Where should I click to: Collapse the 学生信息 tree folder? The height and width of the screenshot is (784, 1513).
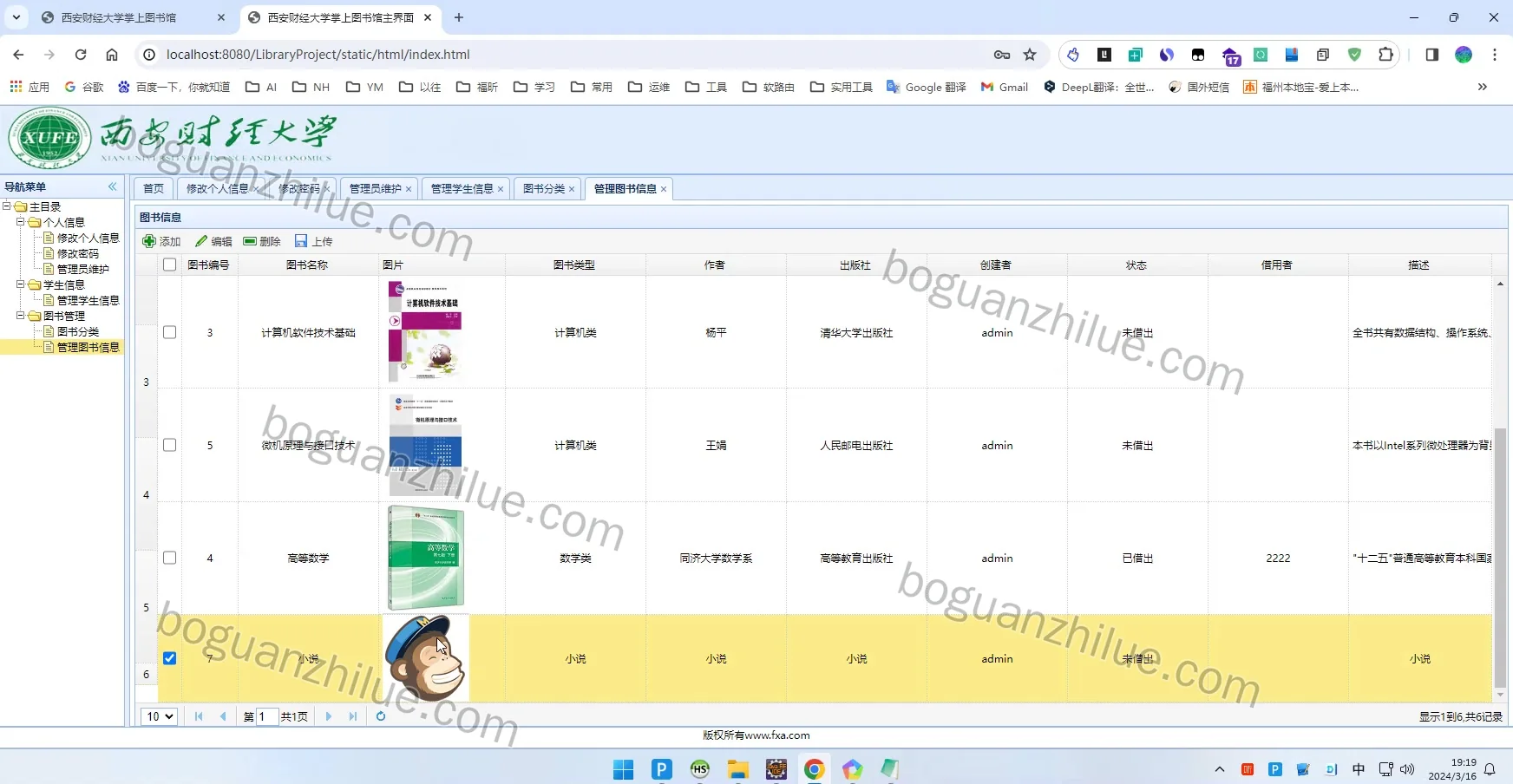[21, 284]
